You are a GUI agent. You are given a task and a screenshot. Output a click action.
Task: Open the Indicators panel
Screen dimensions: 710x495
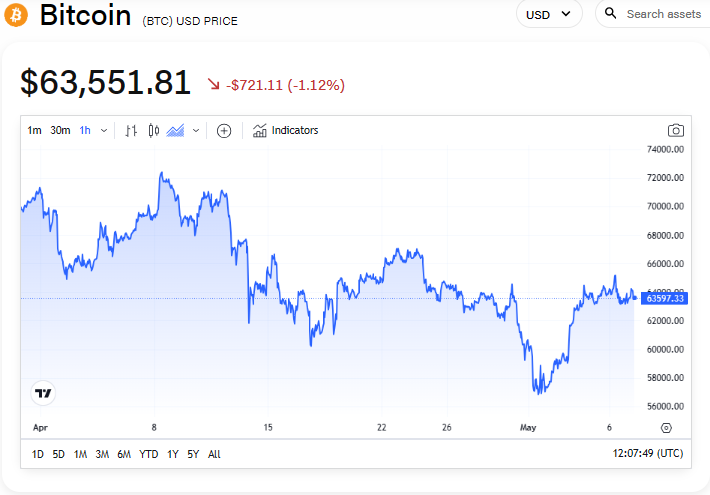(x=286, y=130)
